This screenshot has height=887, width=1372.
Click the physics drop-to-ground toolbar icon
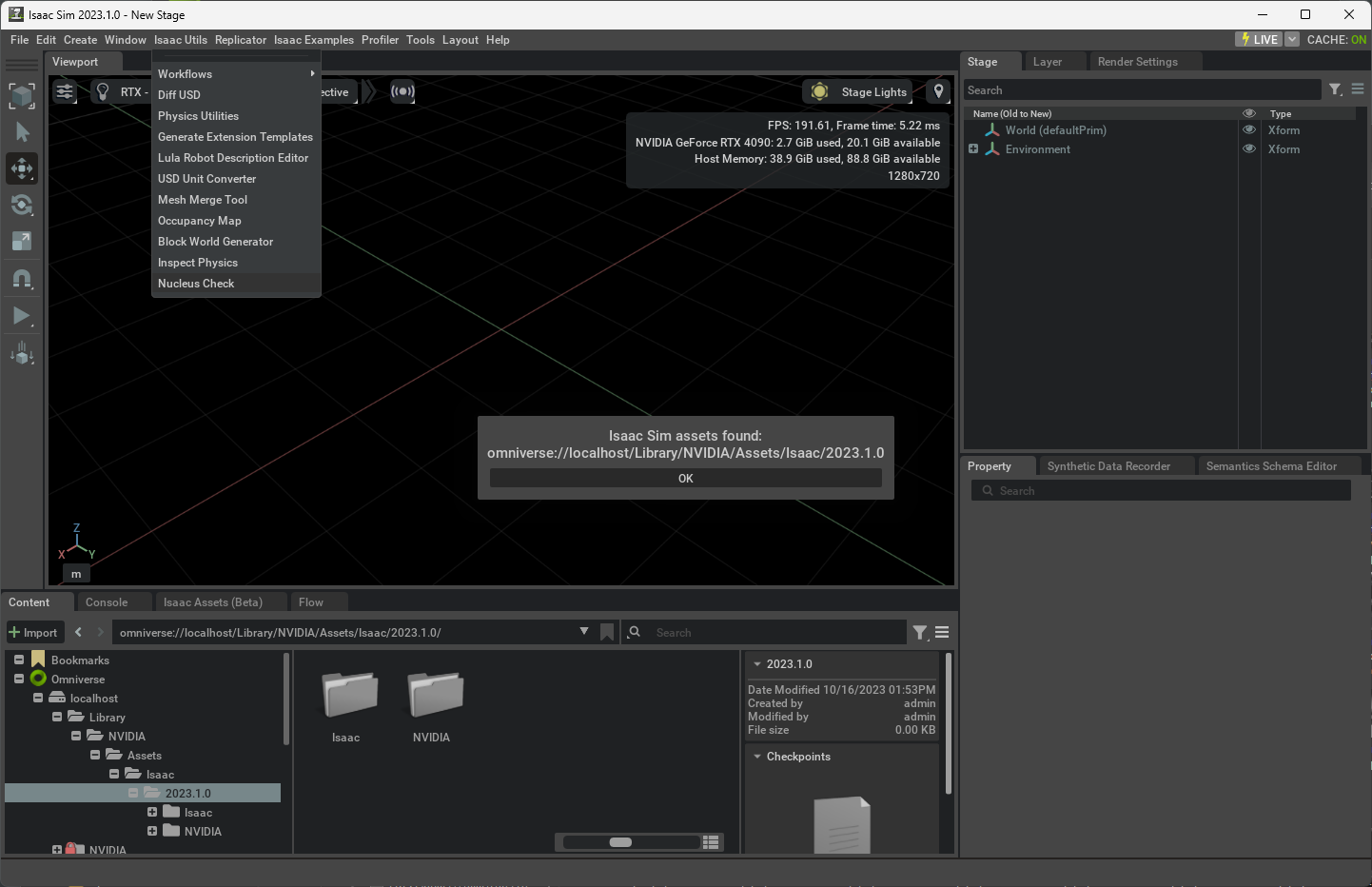tap(22, 354)
